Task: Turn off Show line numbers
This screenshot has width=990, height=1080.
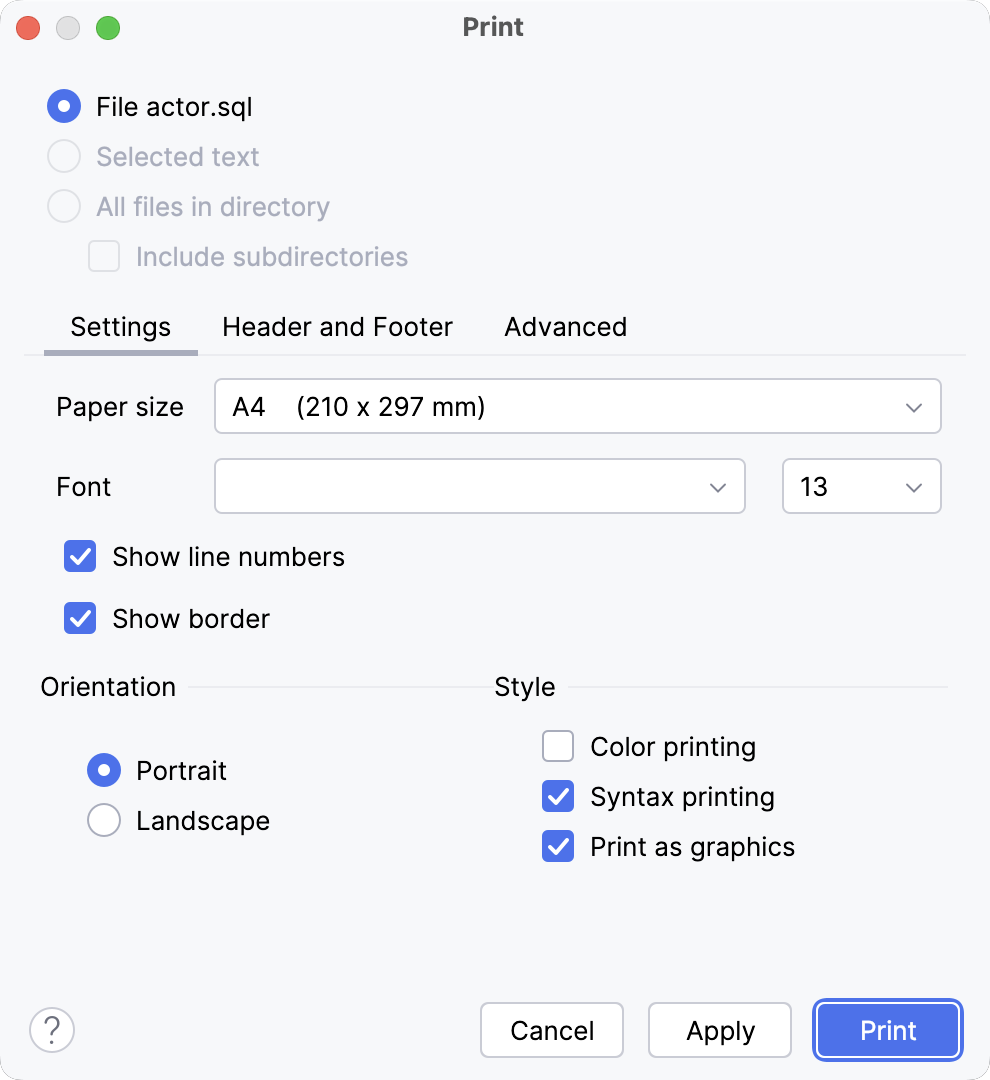Action: point(80,556)
